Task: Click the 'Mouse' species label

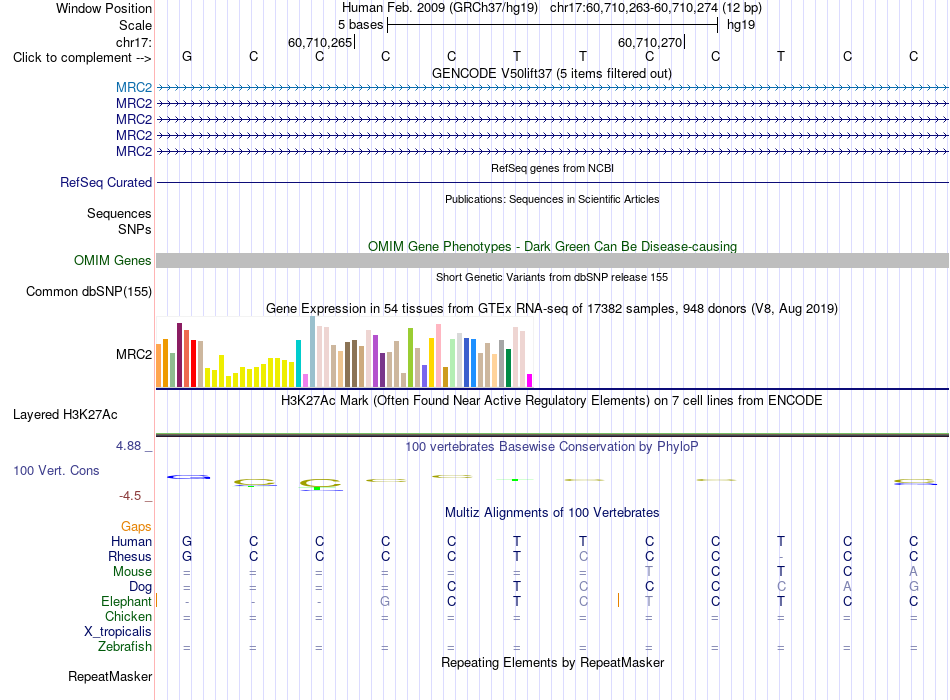Action: click(133, 572)
